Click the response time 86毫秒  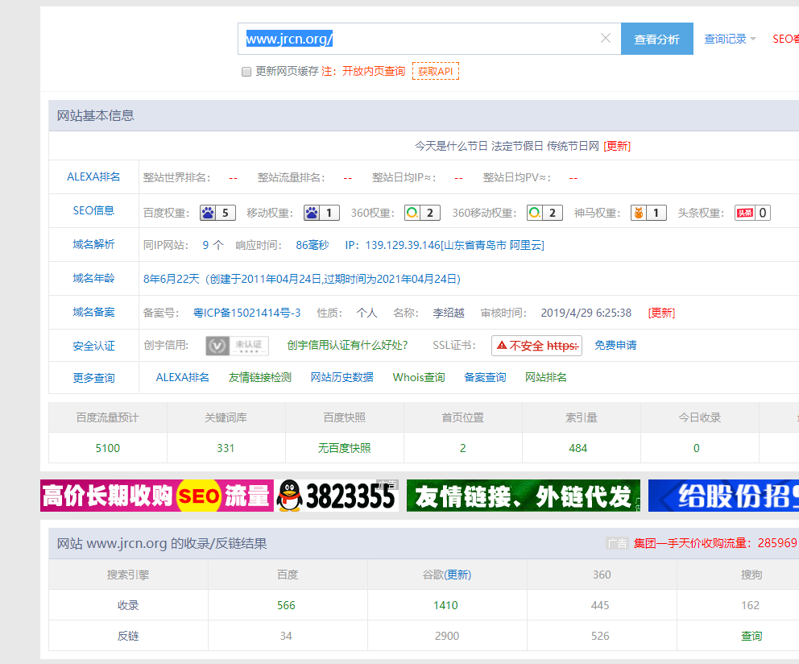click(x=312, y=245)
